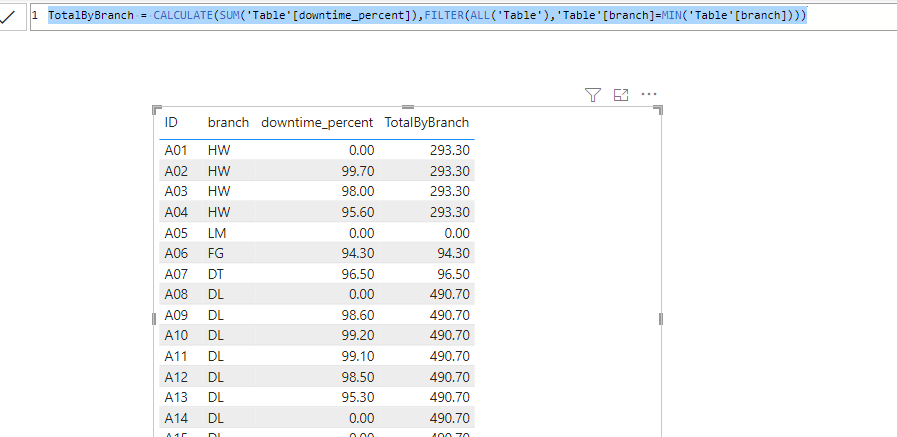The height and width of the screenshot is (437, 897).
Task: Sort by the branch column header
Action: pos(228,122)
